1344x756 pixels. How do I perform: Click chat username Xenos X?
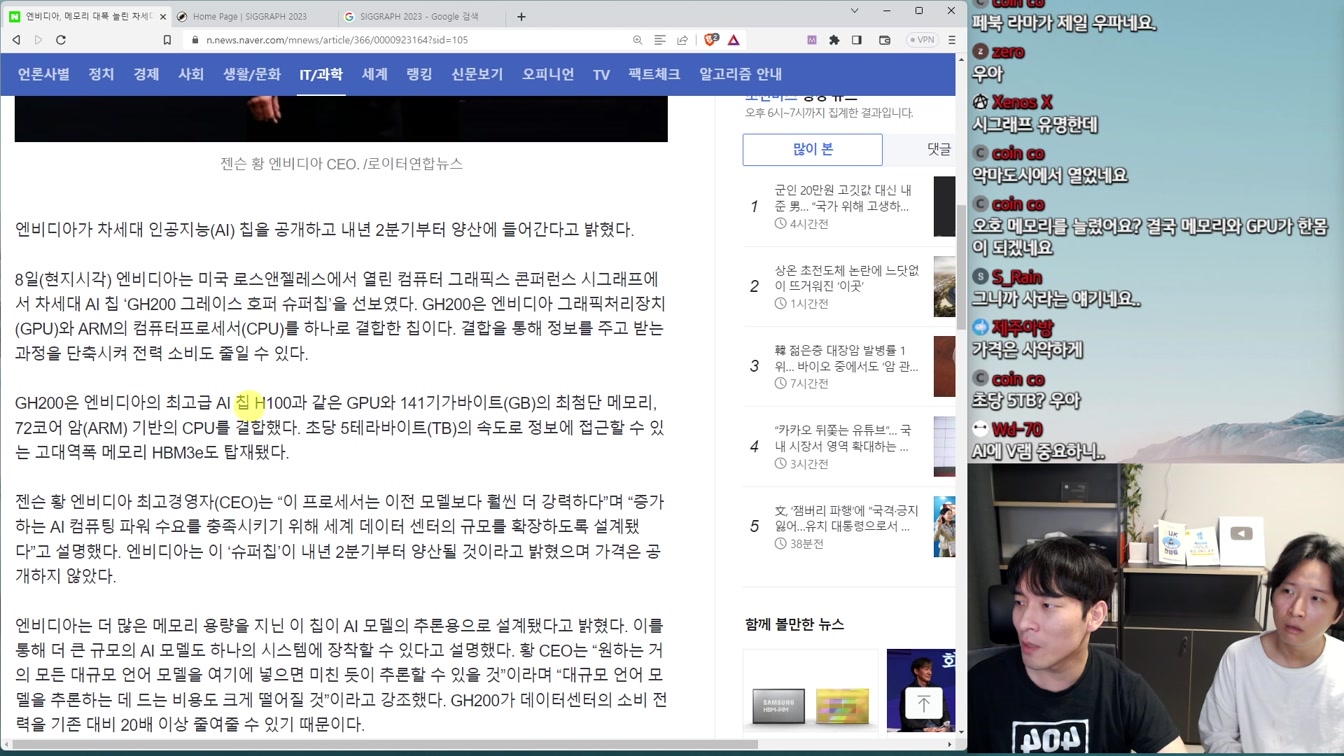tap(1022, 102)
